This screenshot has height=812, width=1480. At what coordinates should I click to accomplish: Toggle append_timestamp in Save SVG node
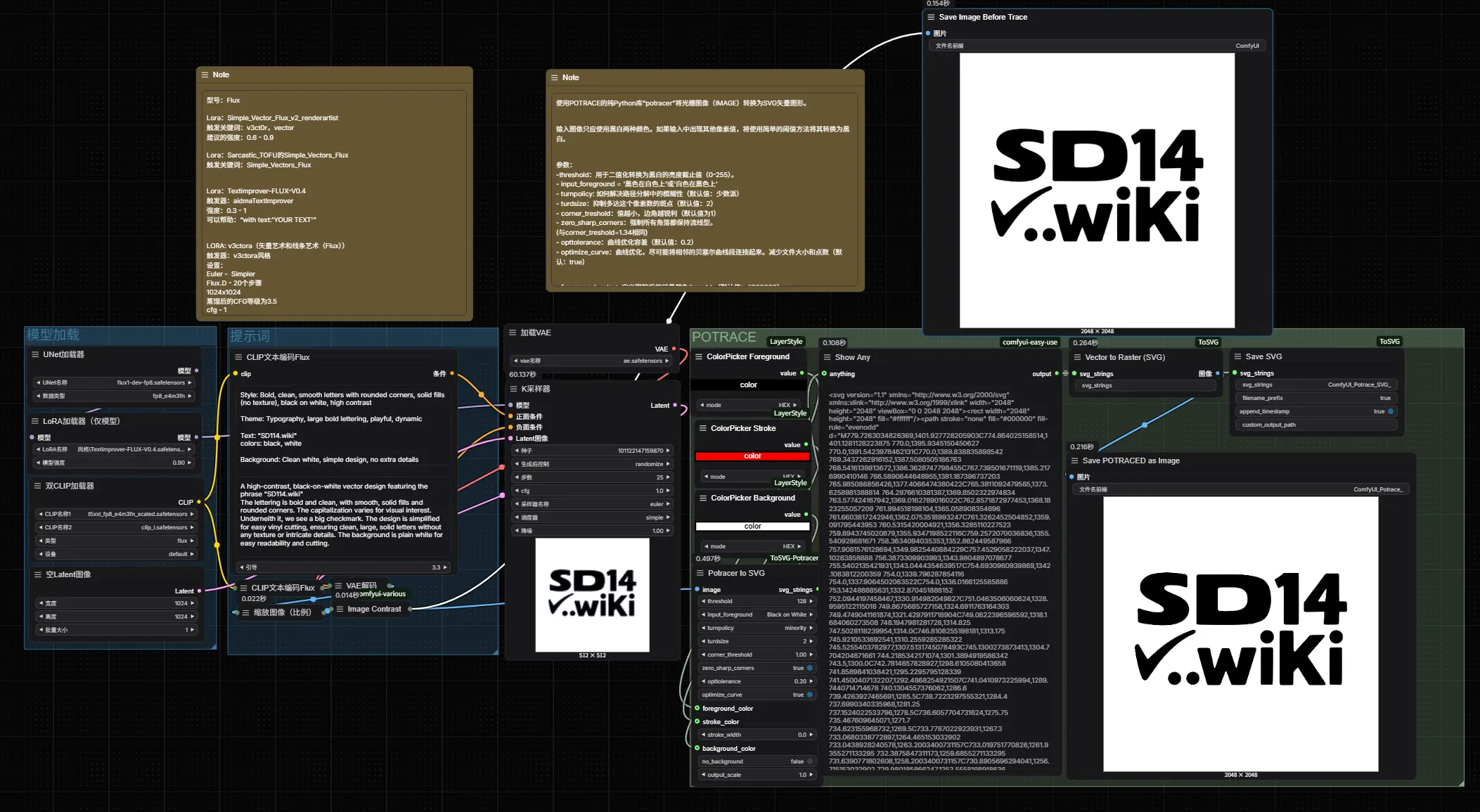point(1390,411)
